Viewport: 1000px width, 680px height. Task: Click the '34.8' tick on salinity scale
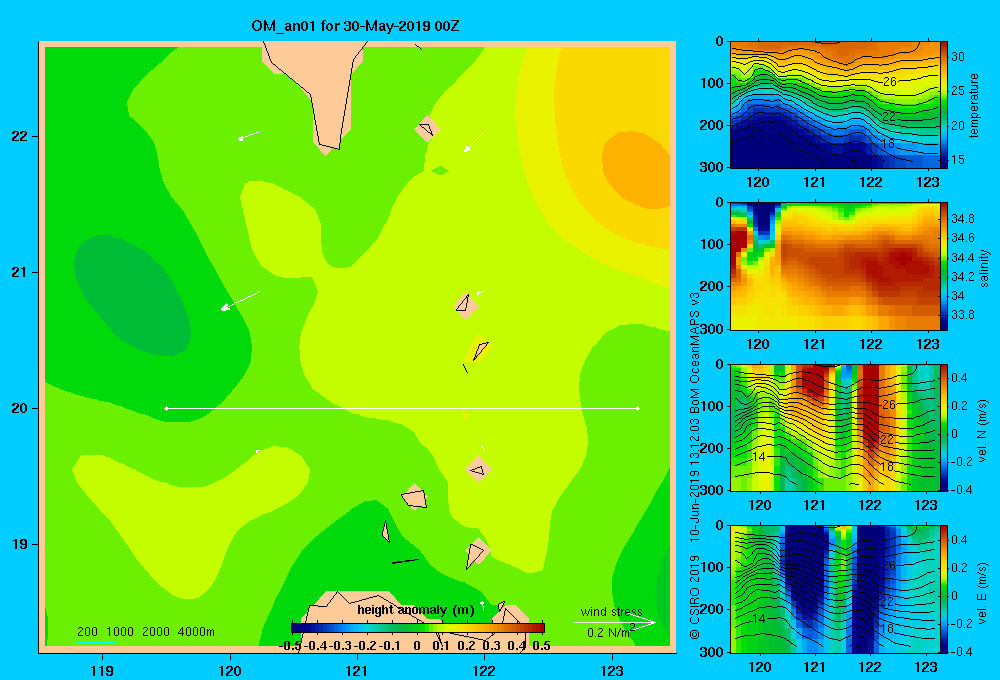click(x=962, y=219)
